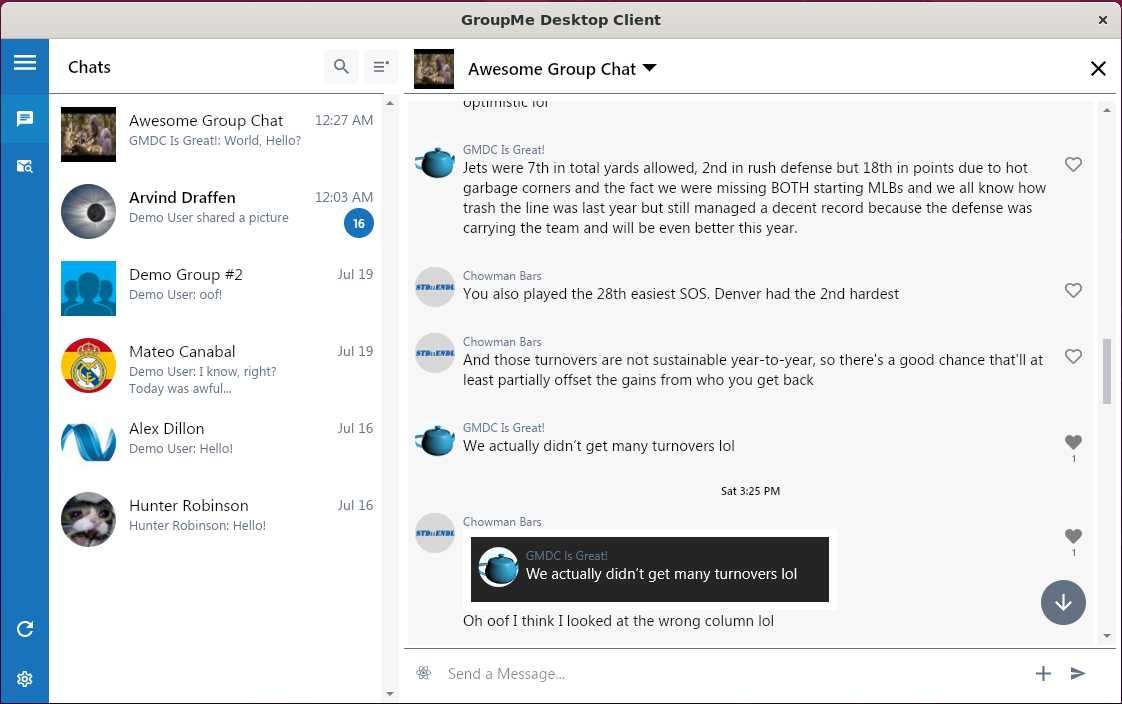The width and height of the screenshot is (1122, 704).
Task: Click the Awesome Group Chat header avatar
Action: [434, 69]
